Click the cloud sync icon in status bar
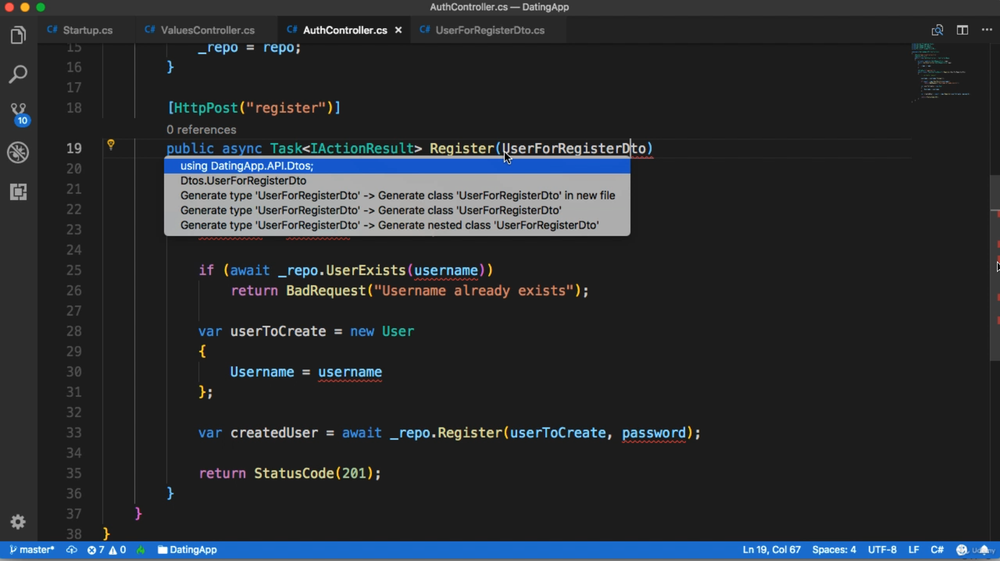The height and width of the screenshot is (561, 1000). click(x=71, y=550)
